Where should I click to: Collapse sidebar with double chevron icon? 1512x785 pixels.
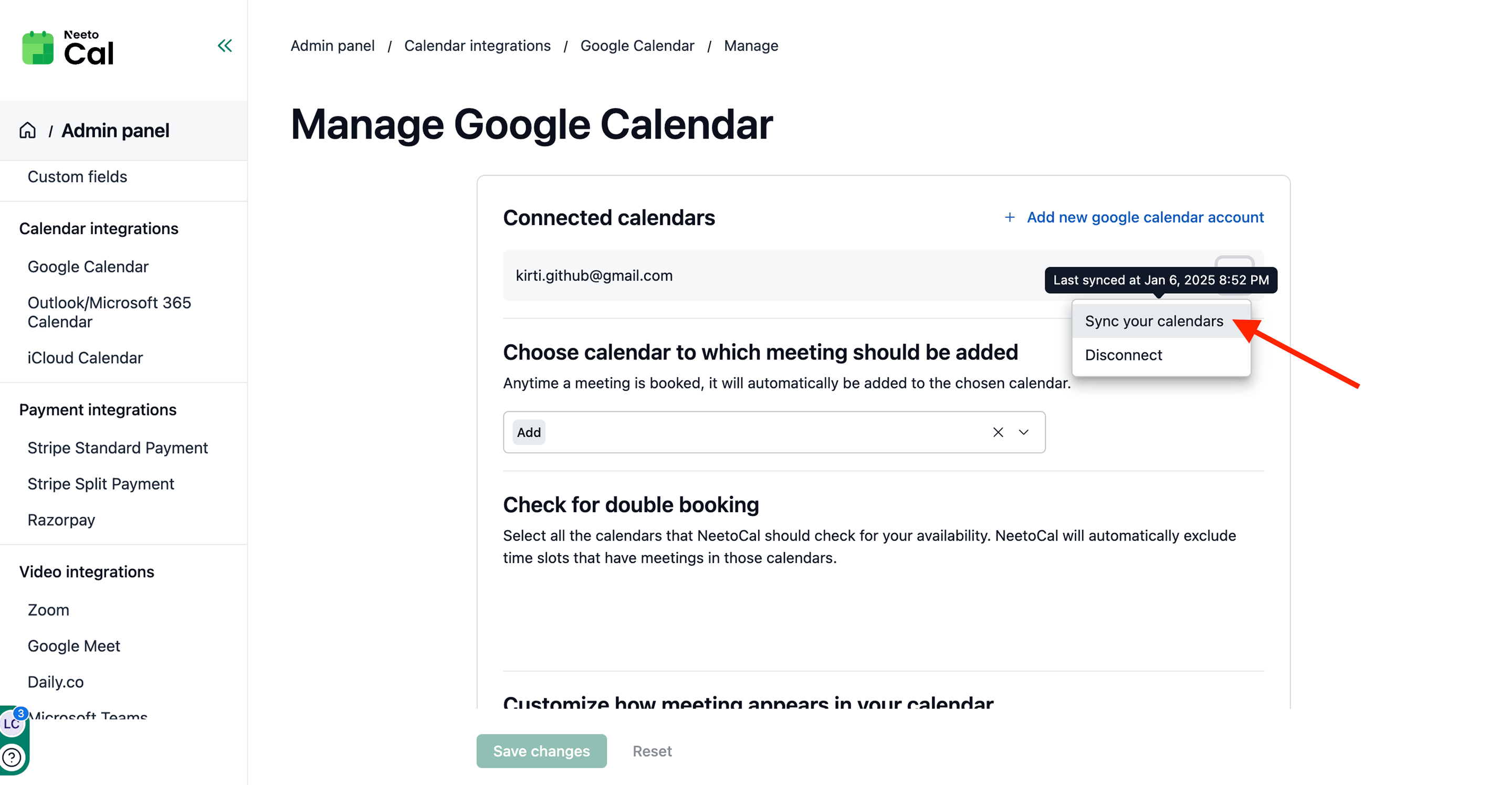(x=225, y=46)
